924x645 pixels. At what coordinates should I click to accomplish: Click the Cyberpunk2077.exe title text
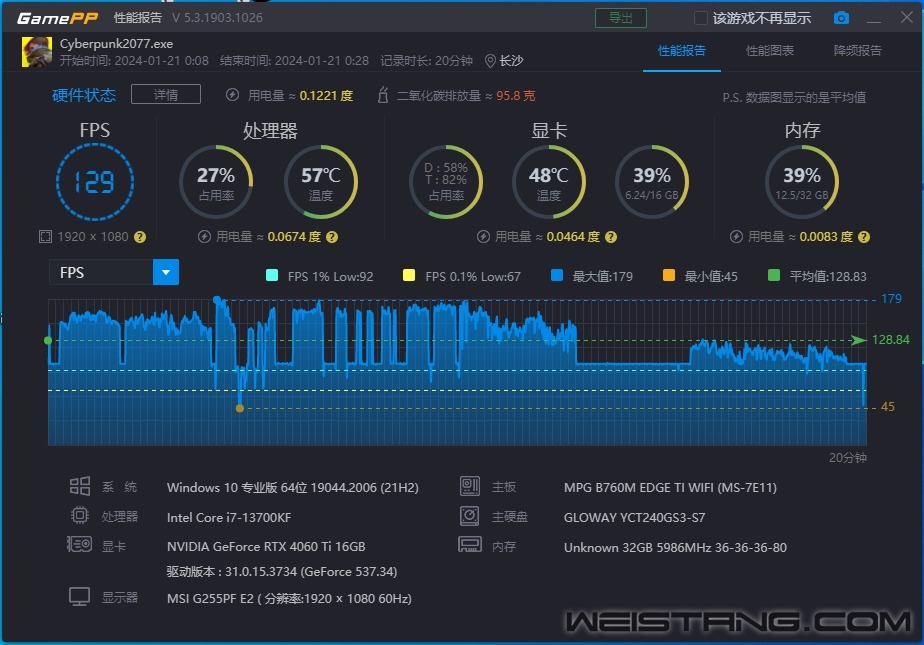click(116, 44)
